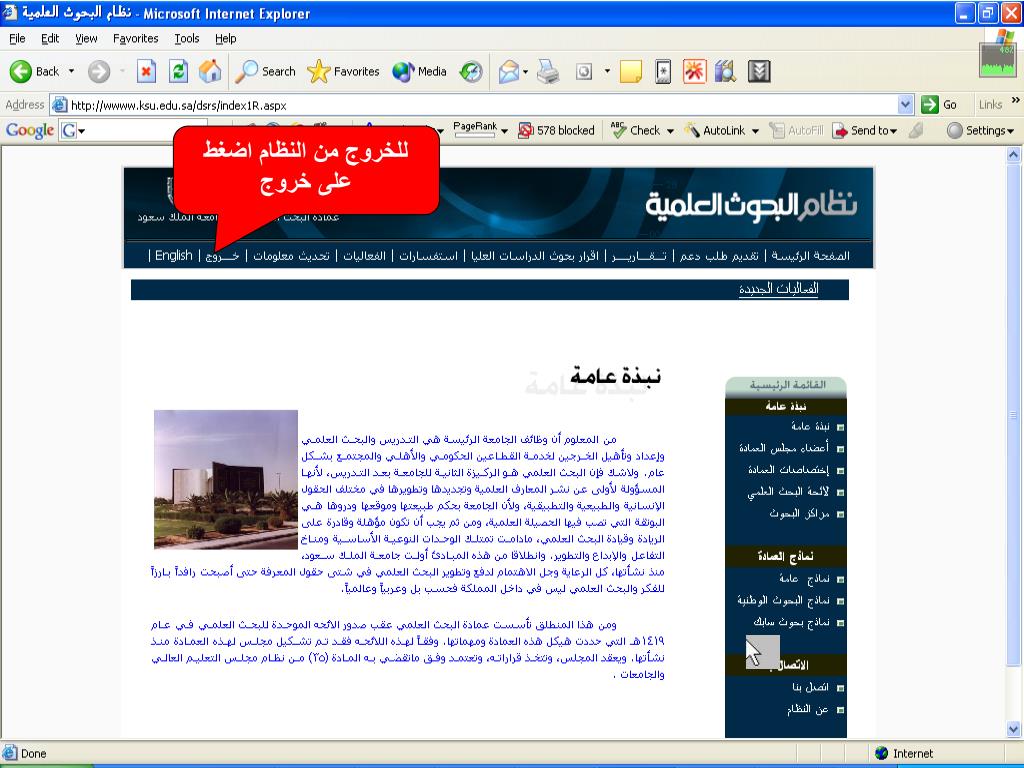
Task: Open the Mail button dropdown arrow
Action: (525, 71)
